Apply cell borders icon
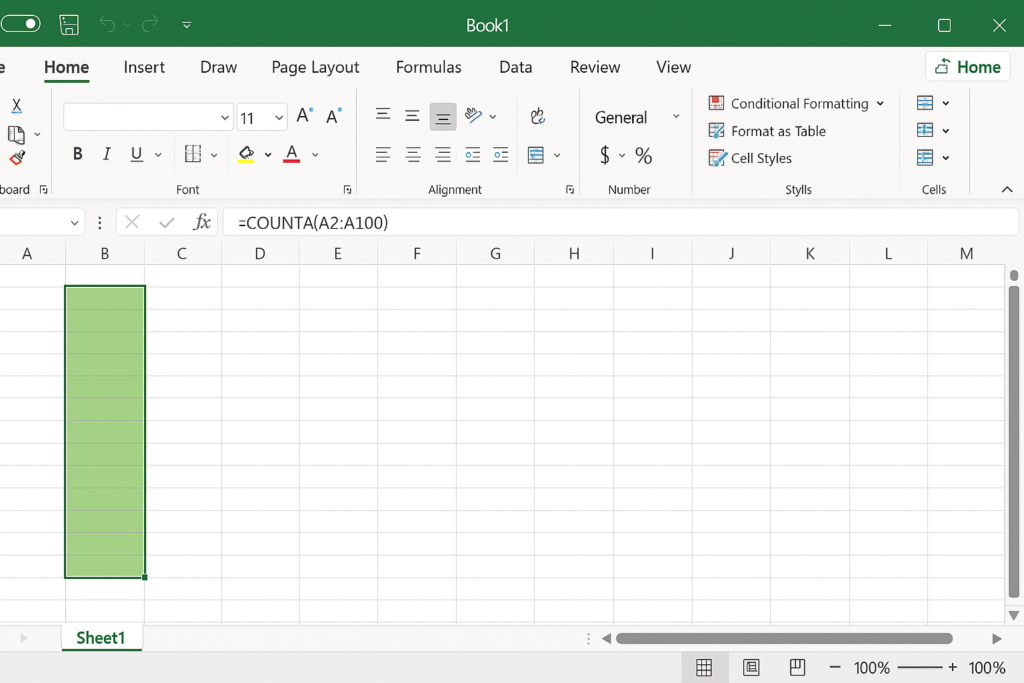The image size is (1024, 683). (x=193, y=154)
